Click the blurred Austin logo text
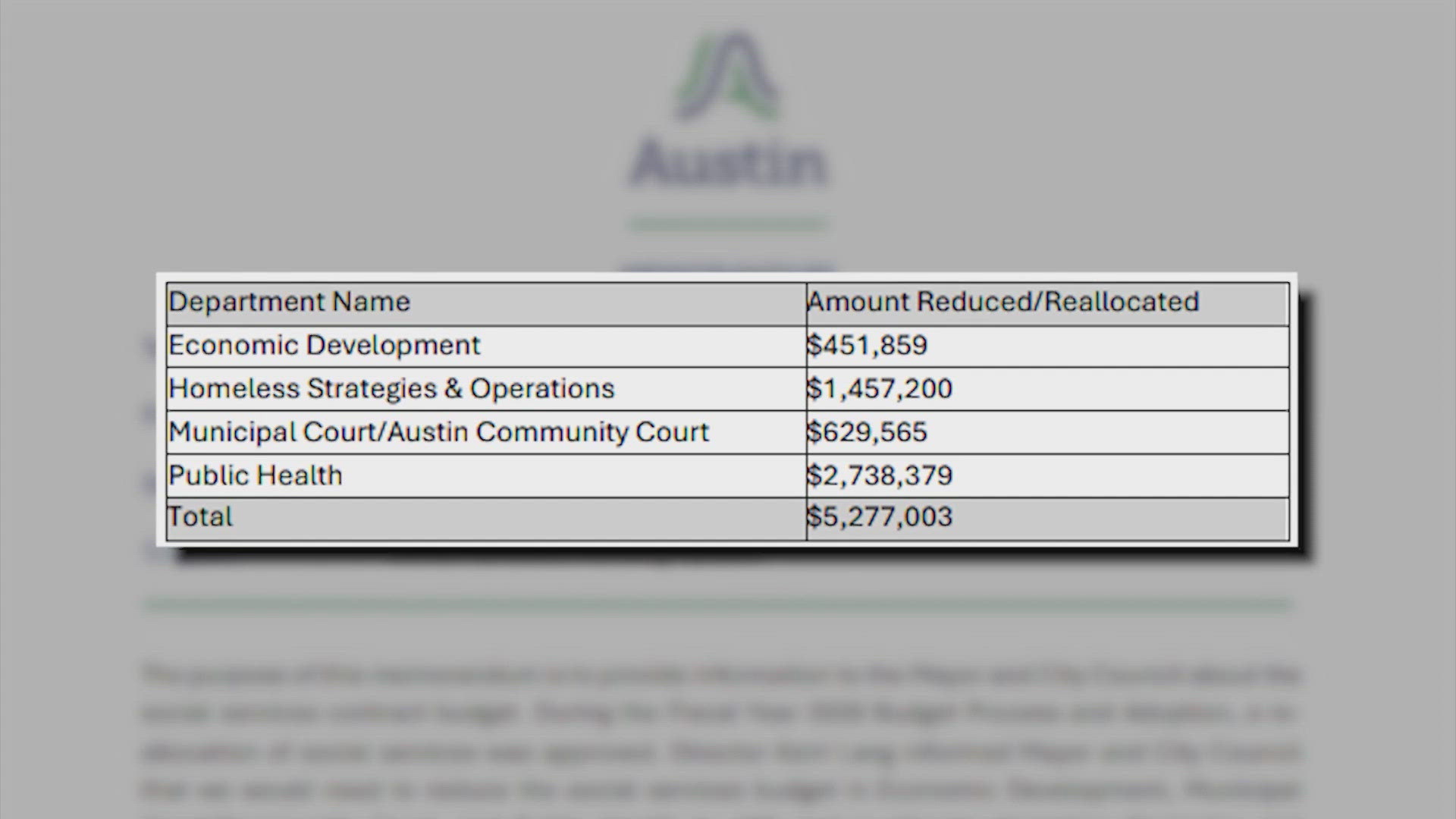 (x=728, y=163)
